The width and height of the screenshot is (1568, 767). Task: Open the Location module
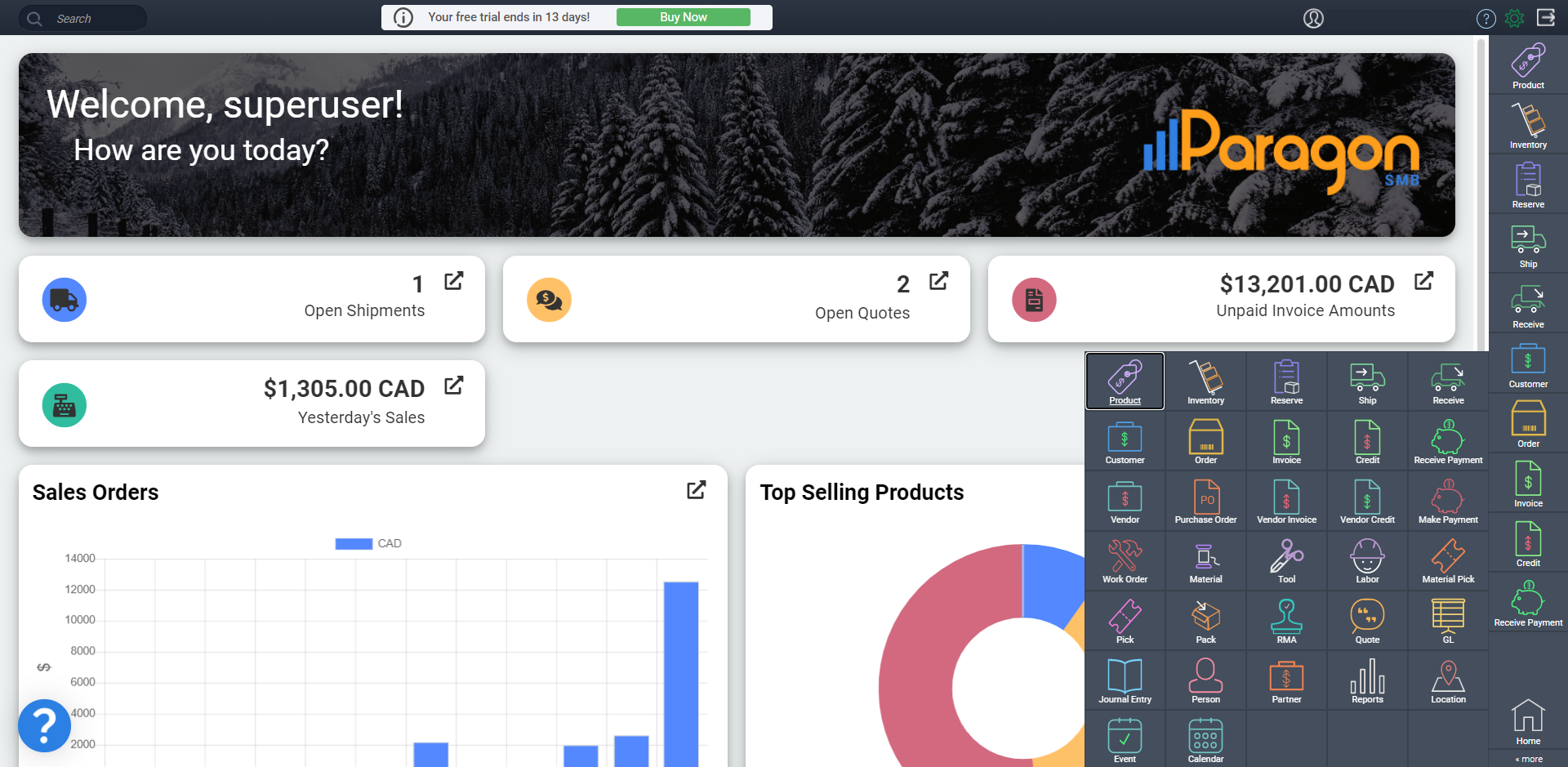tap(1448, 680)
